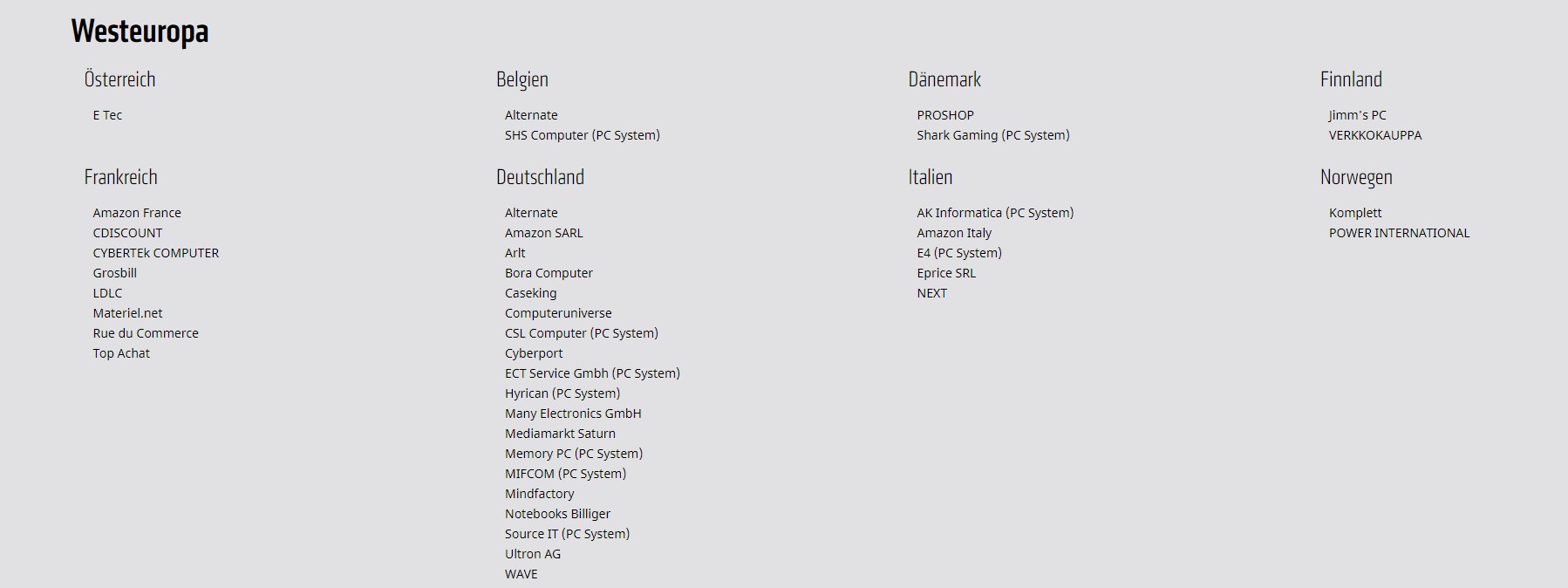
Task: Select Mindfactory link
Action: tap(539, 494)
